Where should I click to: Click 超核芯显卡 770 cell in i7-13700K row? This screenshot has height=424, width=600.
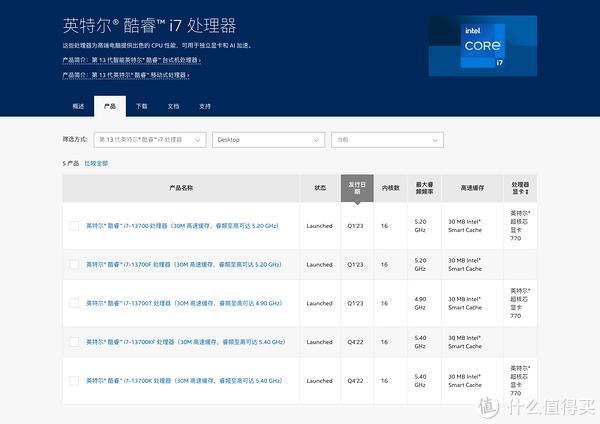[x=520, y=381]
